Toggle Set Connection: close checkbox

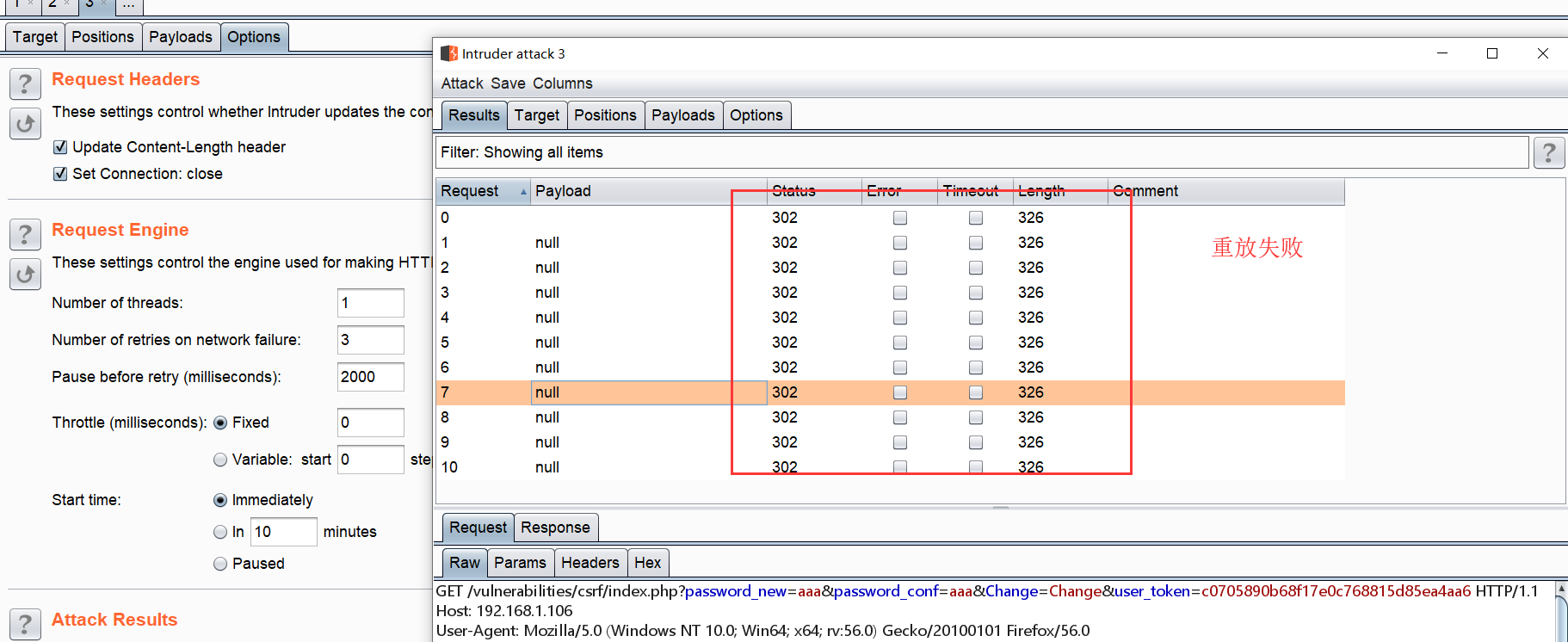tap(60, 174)
